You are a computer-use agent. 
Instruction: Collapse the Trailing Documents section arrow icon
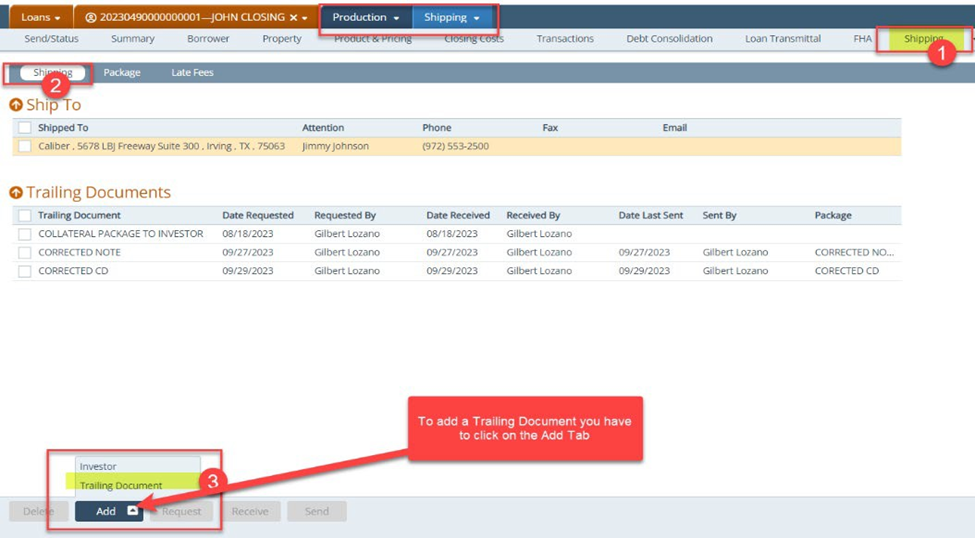click(16, 192)
